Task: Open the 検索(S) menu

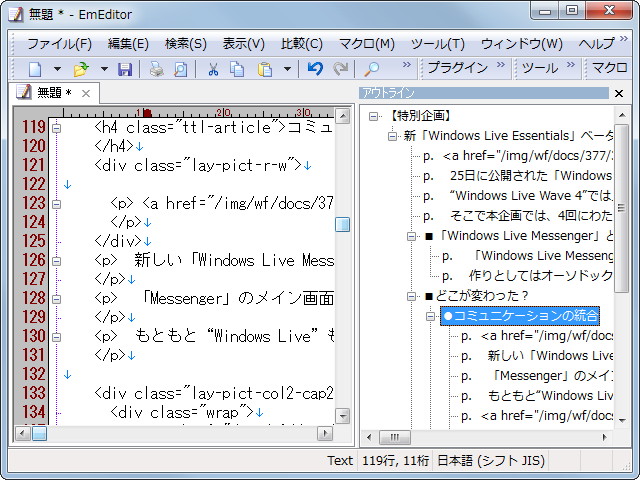Action: [186, 44]
